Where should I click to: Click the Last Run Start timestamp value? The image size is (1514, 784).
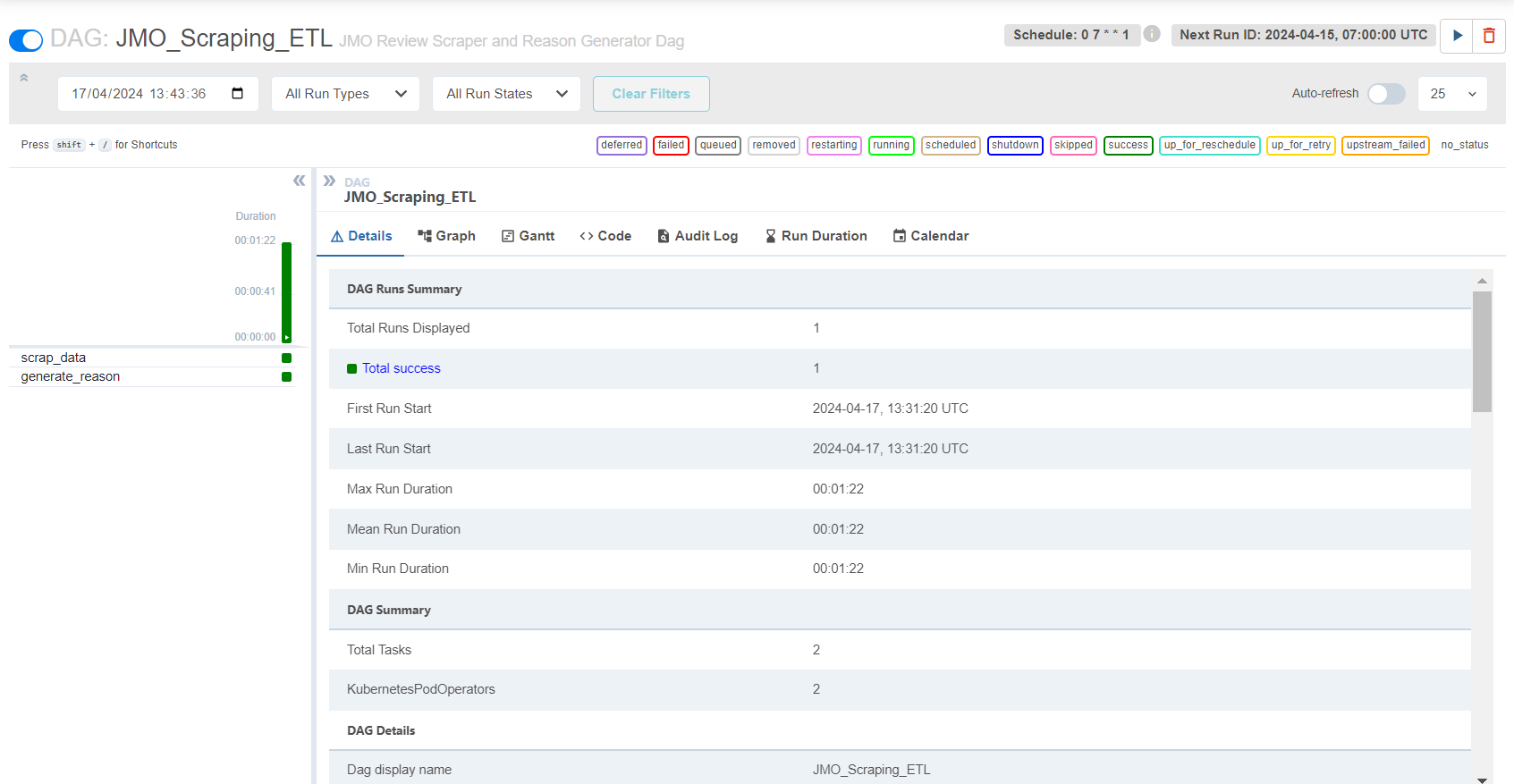pyautogui.click(x=890, y=449)
